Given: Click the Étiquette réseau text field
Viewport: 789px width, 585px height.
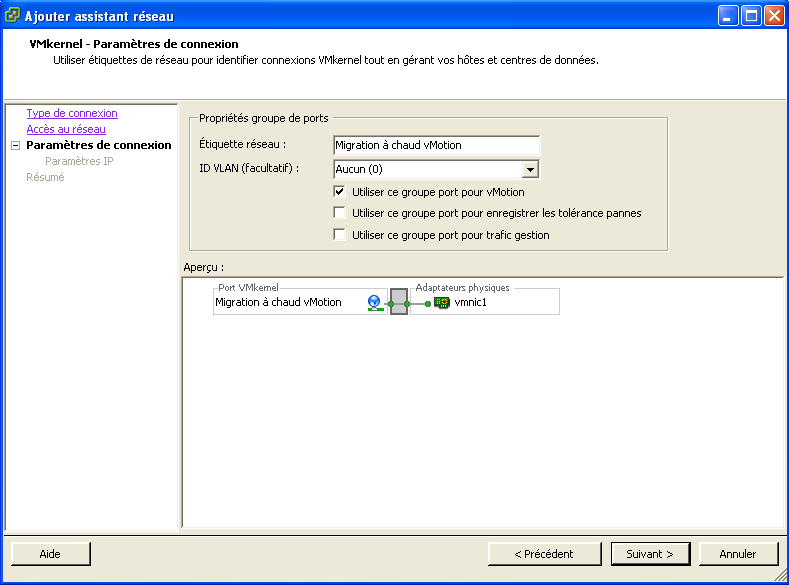Looking at the screenshot, I should click(436, 145).
